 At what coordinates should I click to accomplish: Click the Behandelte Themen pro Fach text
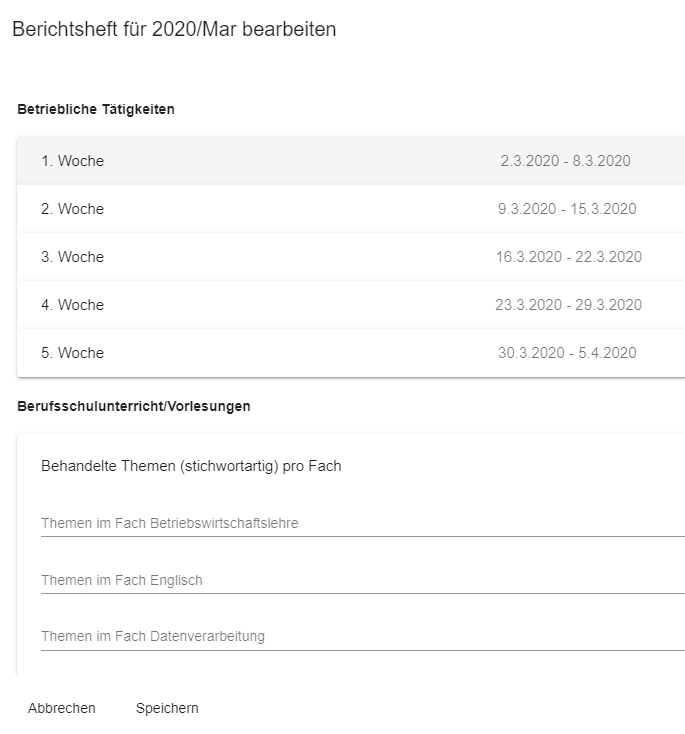(191, 466)
